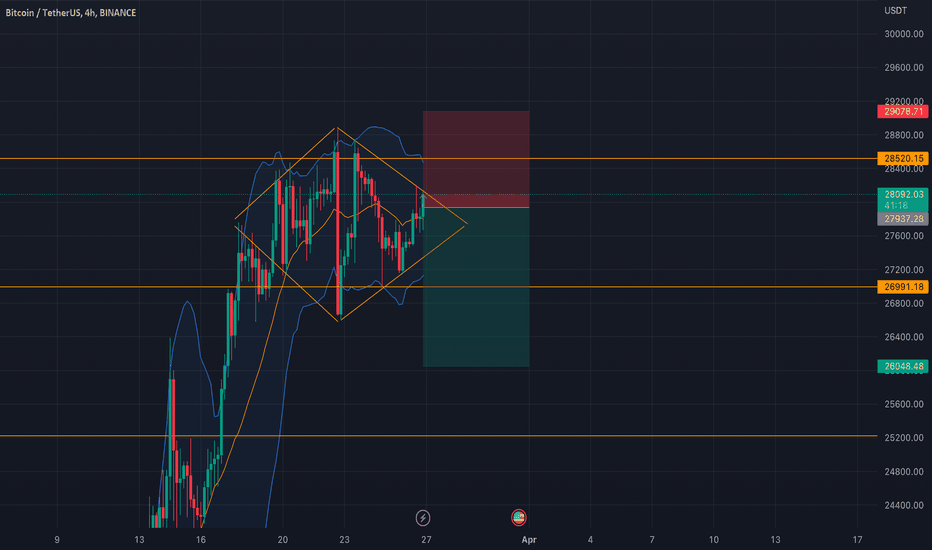
Task: Click the 17 date label on time axis
Action: (857, 540)
